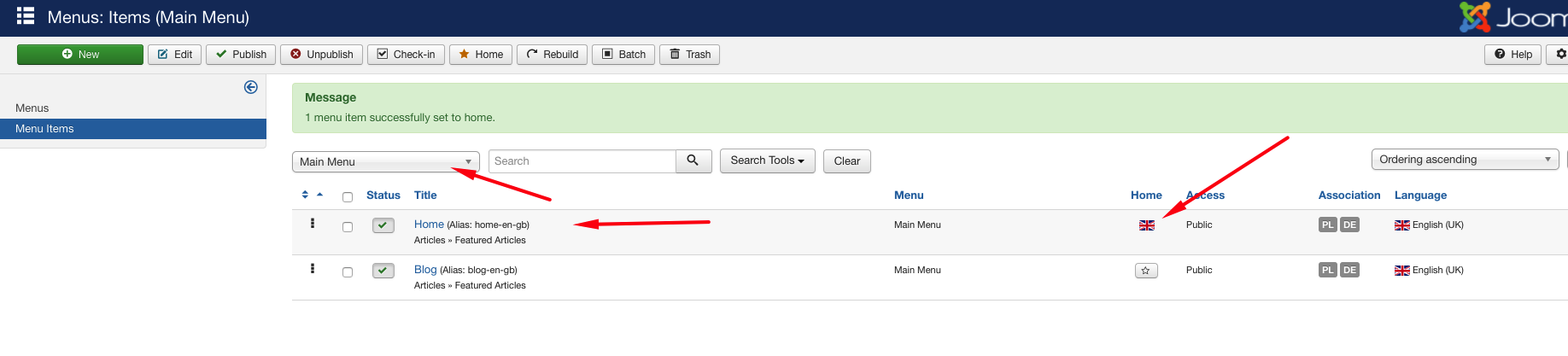Click 'Main Menu' cell in Home row
This screenshot has height=356, width=1568.
[917, 225]
